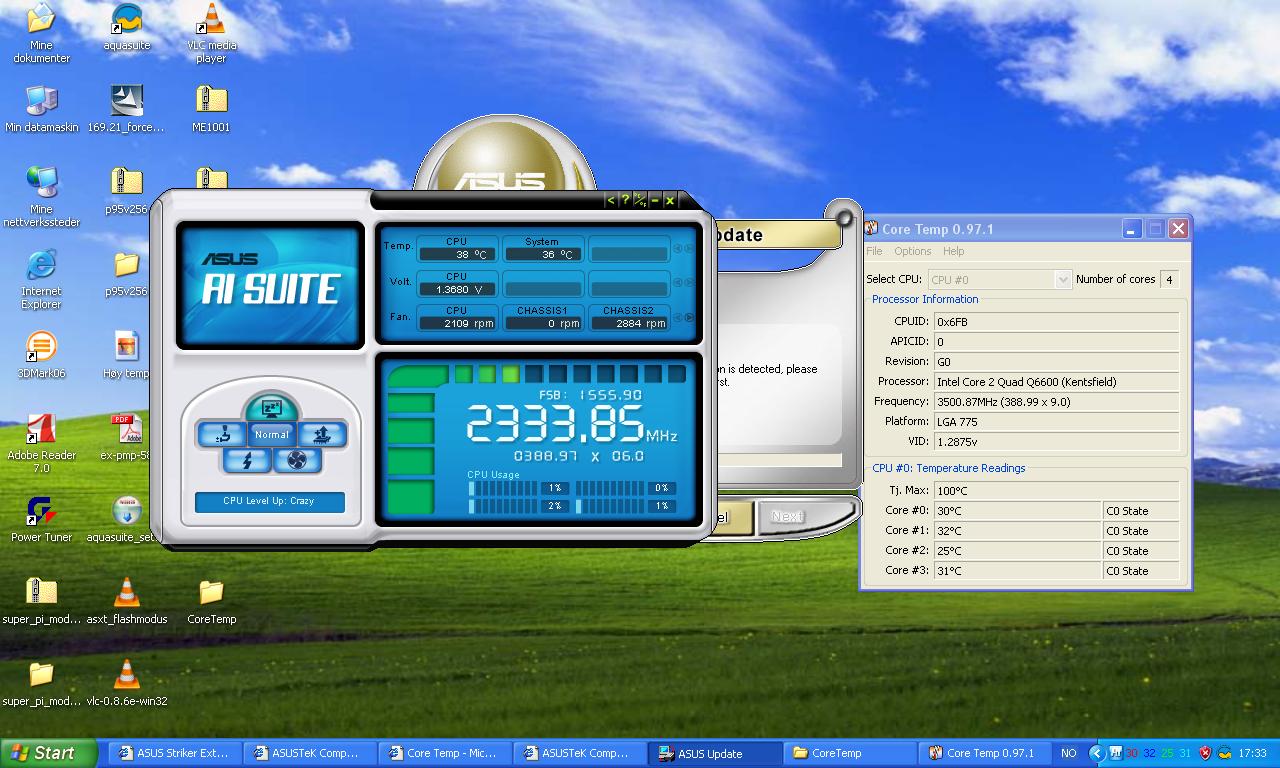Open the File menu in Core Temp
The image size is (1280, 768).
click(874, 251)
